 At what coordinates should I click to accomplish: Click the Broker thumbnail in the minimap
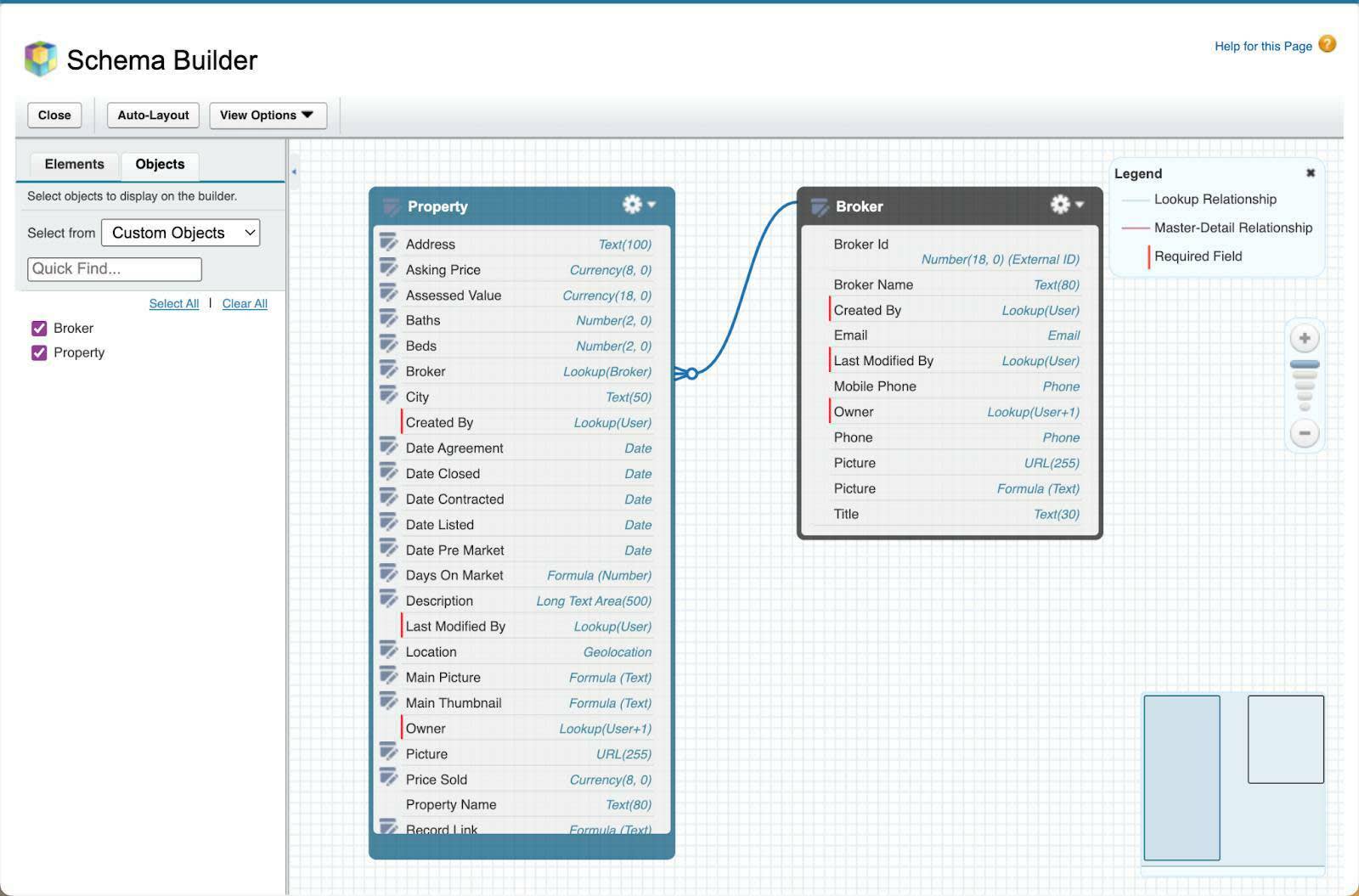coord(1285,739)
